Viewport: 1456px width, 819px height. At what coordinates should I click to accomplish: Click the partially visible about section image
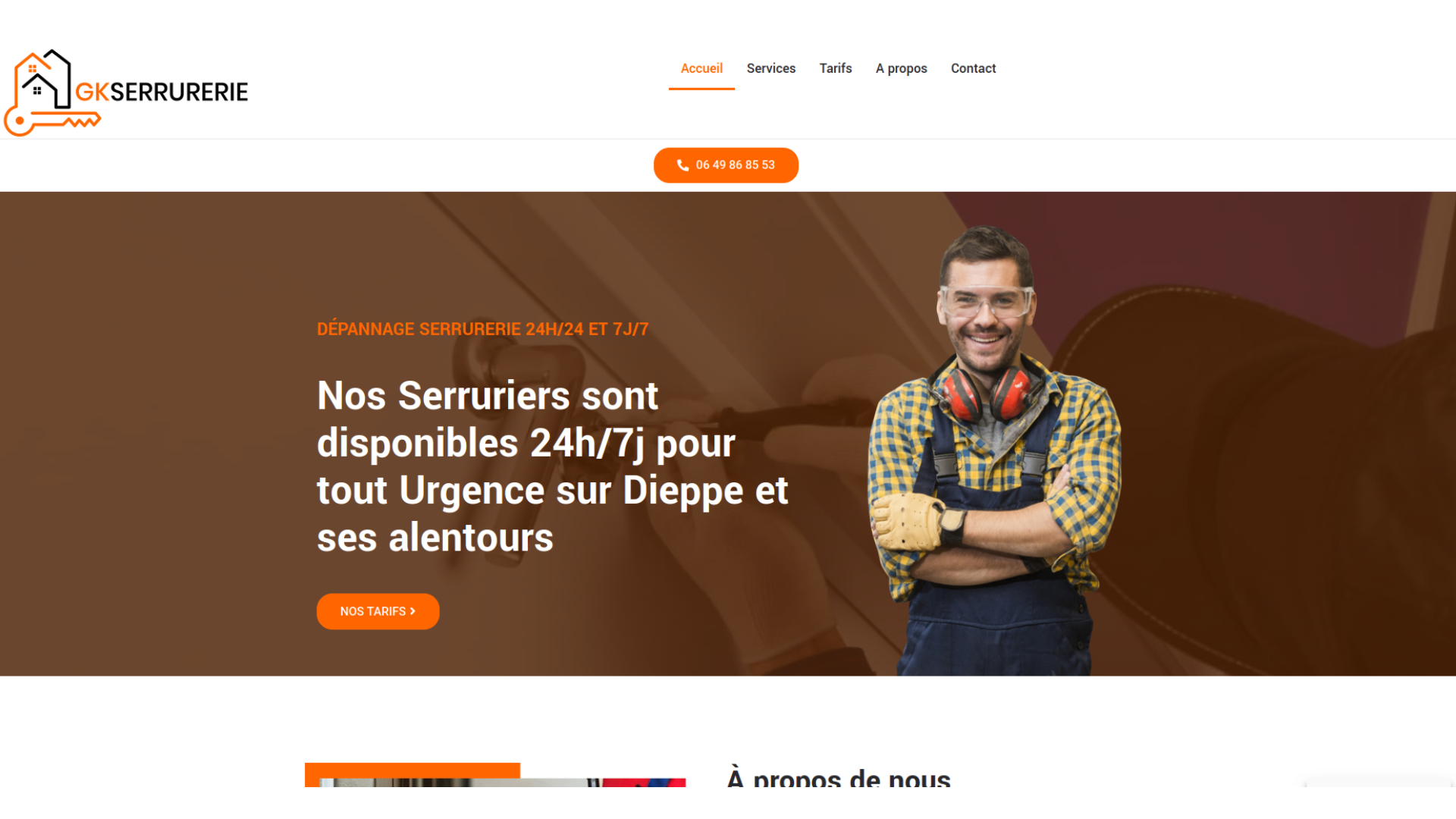503,783
